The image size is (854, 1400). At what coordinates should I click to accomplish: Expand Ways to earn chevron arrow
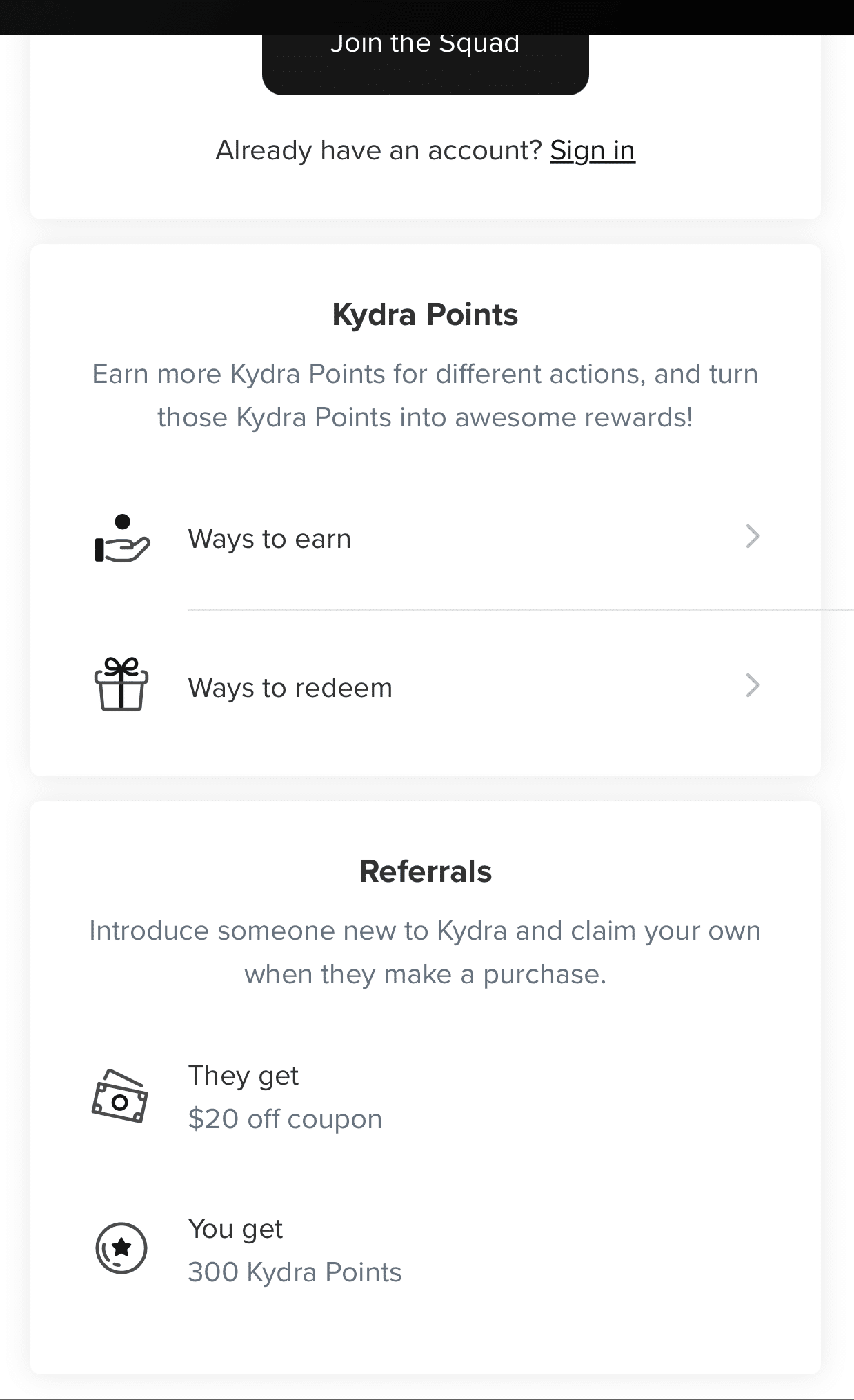tap(753, 537)
